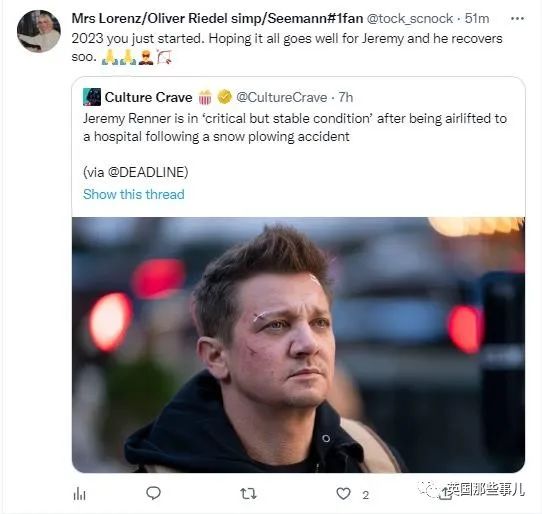
Task: Click the 'Culture Crave' account name
Action: pyautogui.click(x=148, y=97)
